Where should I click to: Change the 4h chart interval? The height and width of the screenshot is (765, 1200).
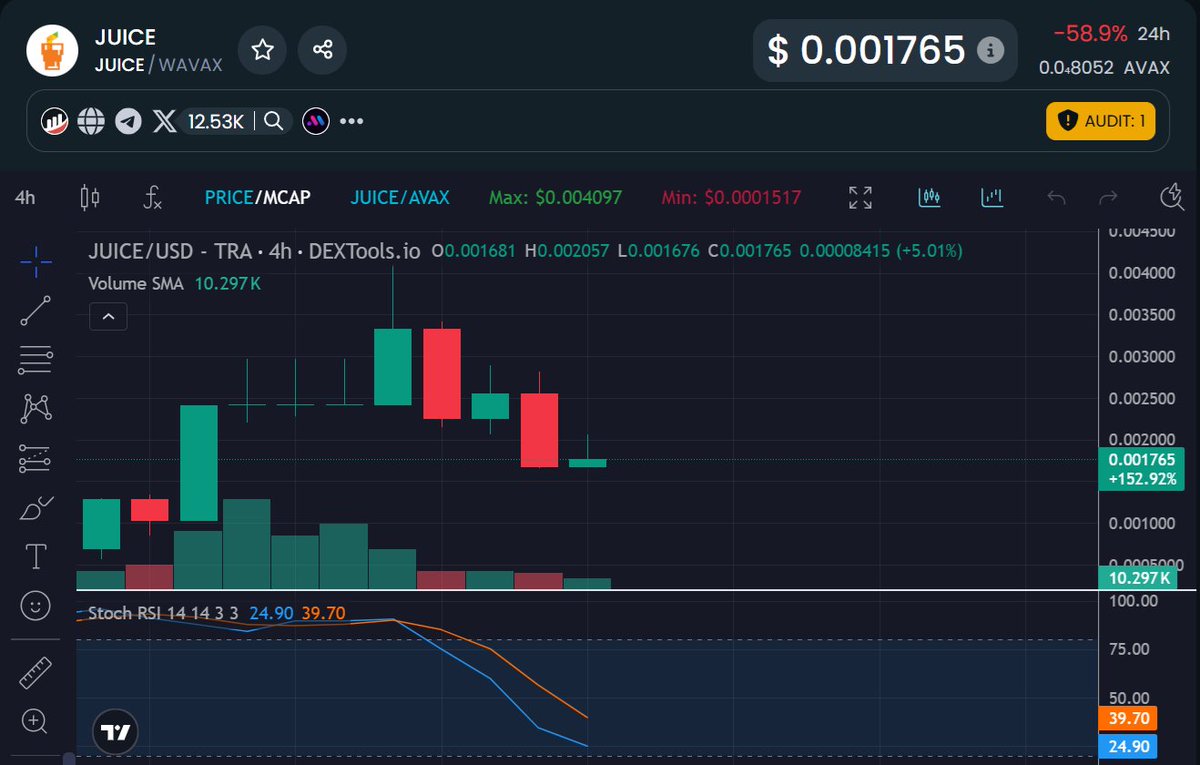pyautogui.click(x=25, y=198)
